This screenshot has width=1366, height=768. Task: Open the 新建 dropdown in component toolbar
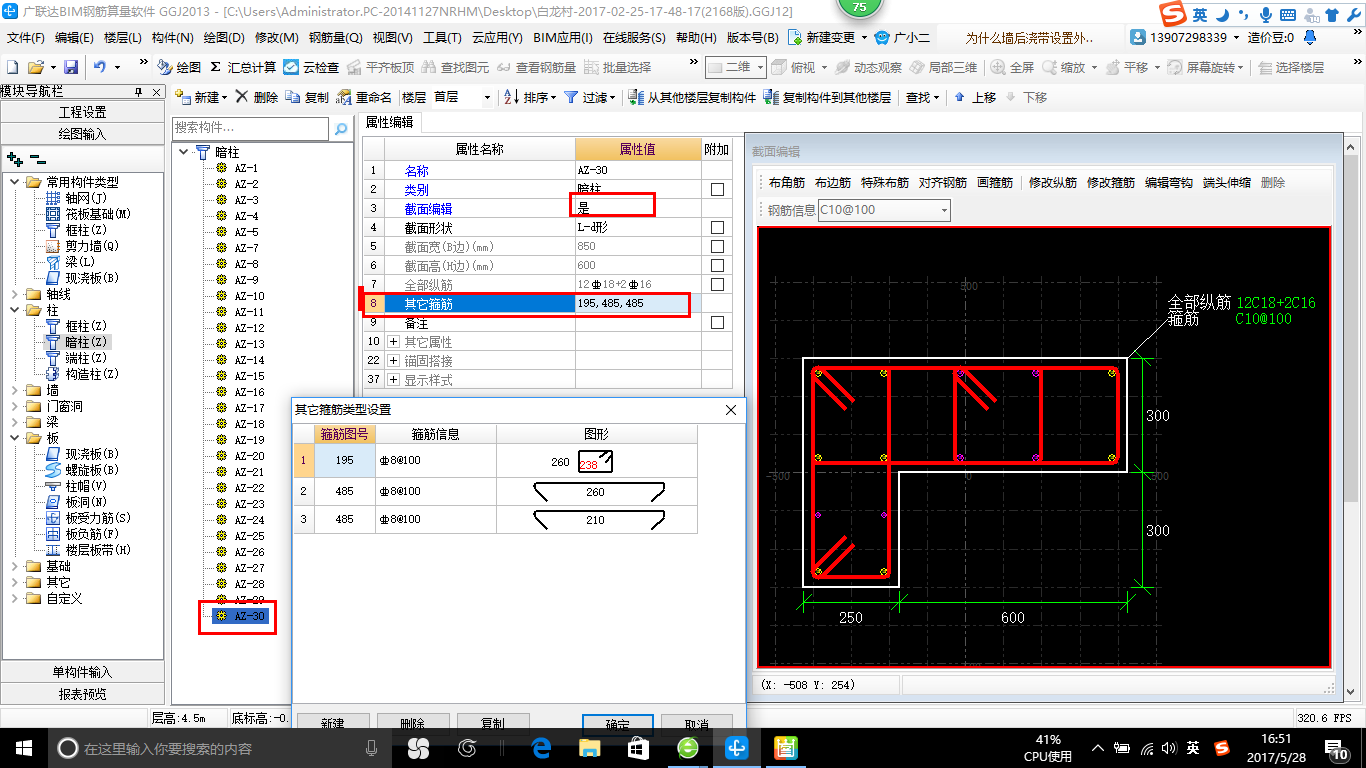pyautogui.click(x=224, y=97)
